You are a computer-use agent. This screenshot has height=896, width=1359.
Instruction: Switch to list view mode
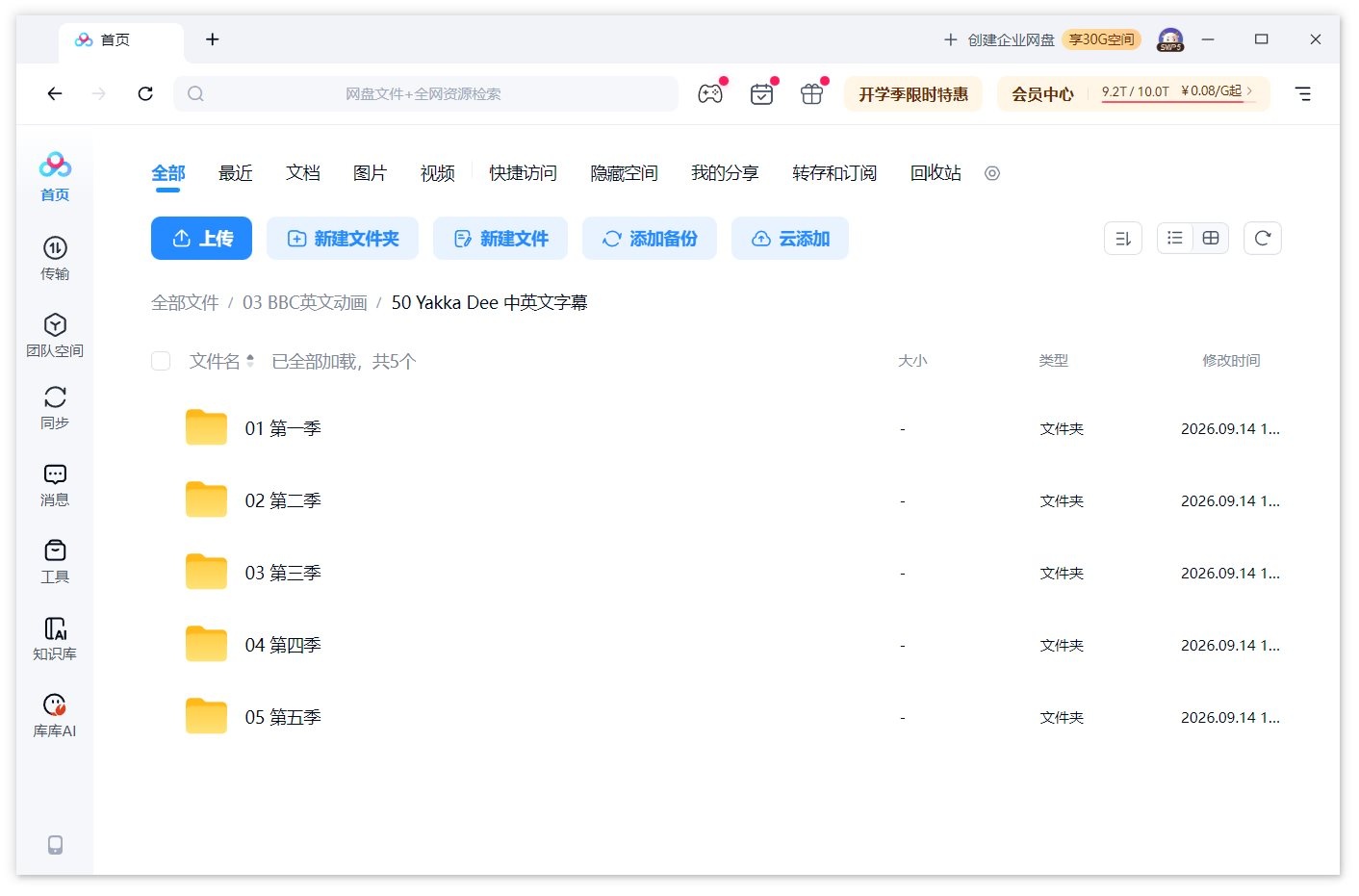coord(1175,238)
